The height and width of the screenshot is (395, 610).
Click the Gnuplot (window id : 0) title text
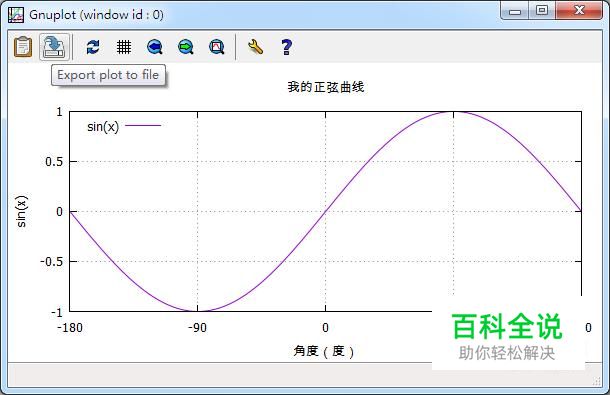[x=96, y=15]
